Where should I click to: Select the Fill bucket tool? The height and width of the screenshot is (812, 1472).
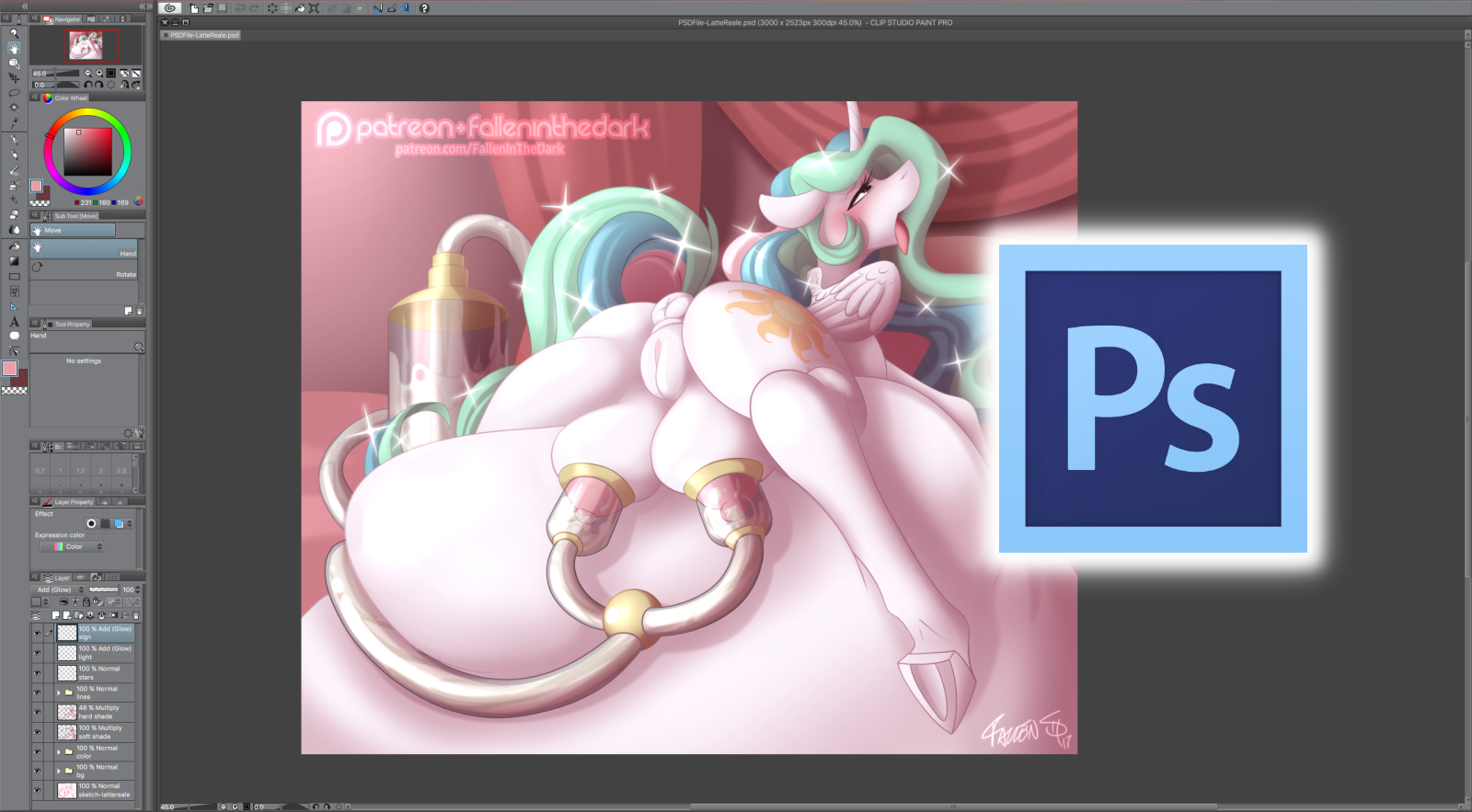14,246
